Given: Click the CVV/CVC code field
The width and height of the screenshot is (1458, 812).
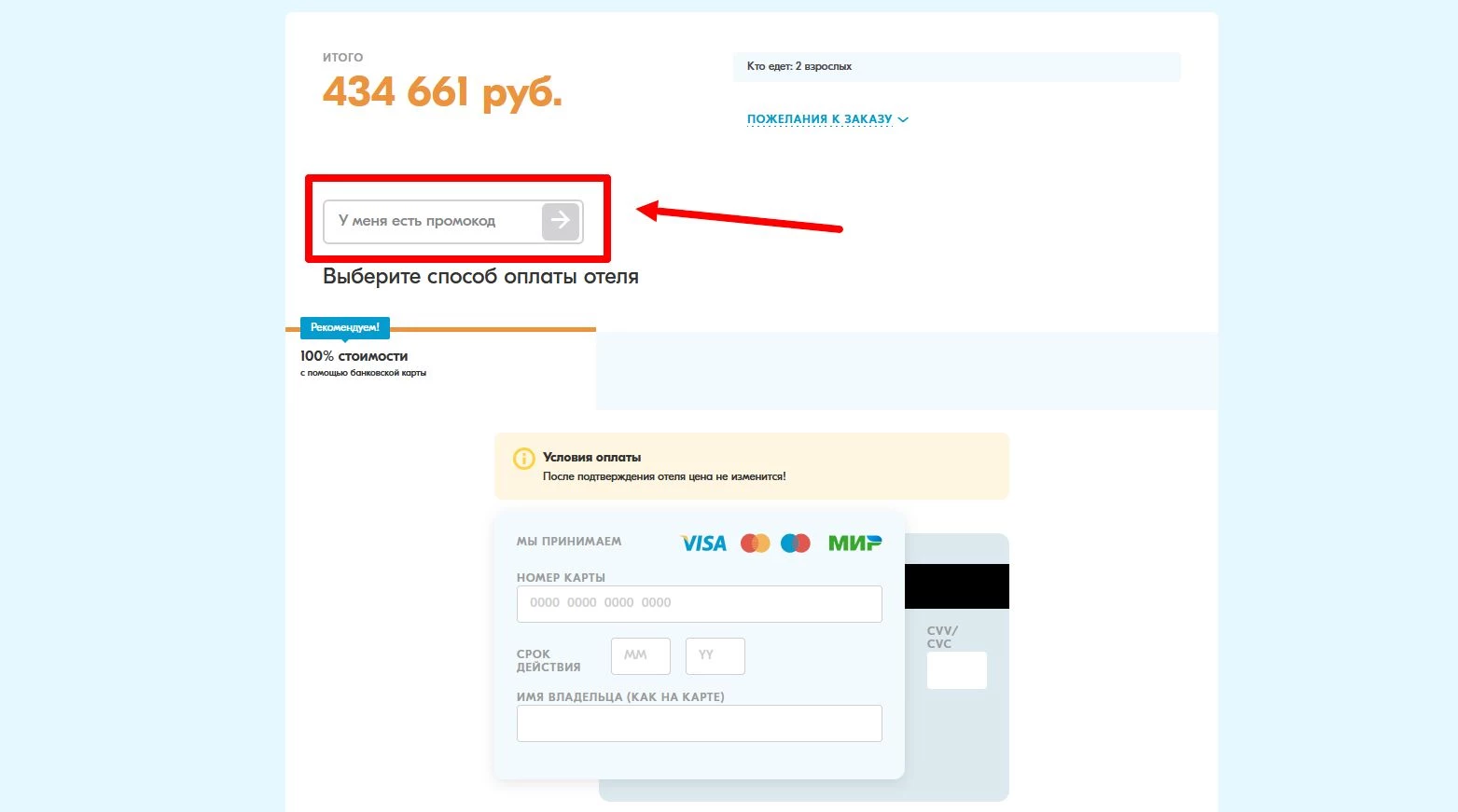Looking at the screenshot, I should (x=957, y=670).
